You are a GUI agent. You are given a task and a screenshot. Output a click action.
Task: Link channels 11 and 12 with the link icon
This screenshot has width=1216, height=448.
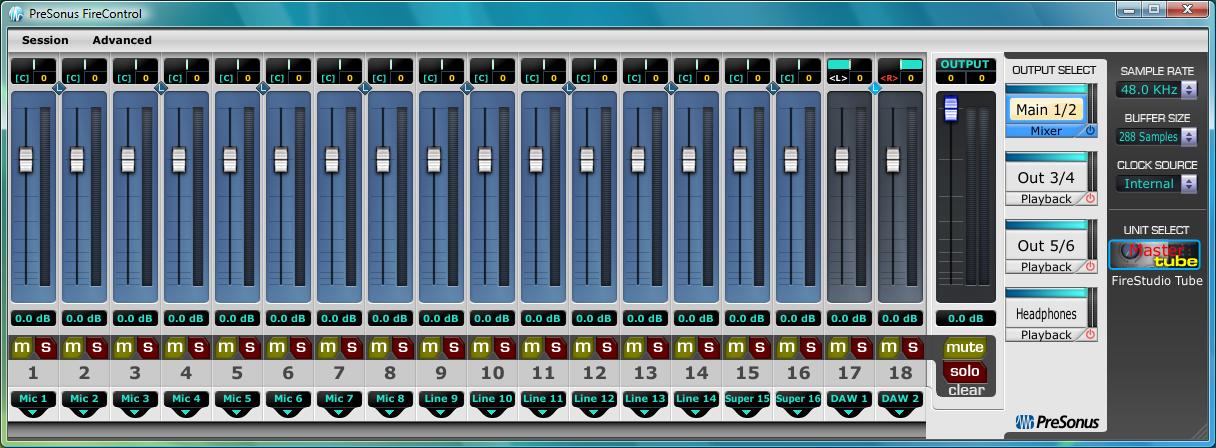coord(569,88)
